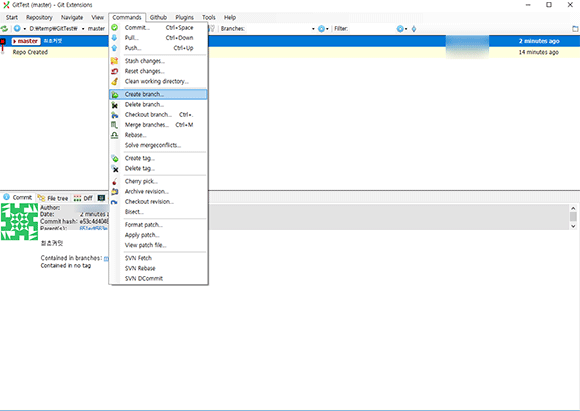Click the Merge branches icon

click(115, 125)
